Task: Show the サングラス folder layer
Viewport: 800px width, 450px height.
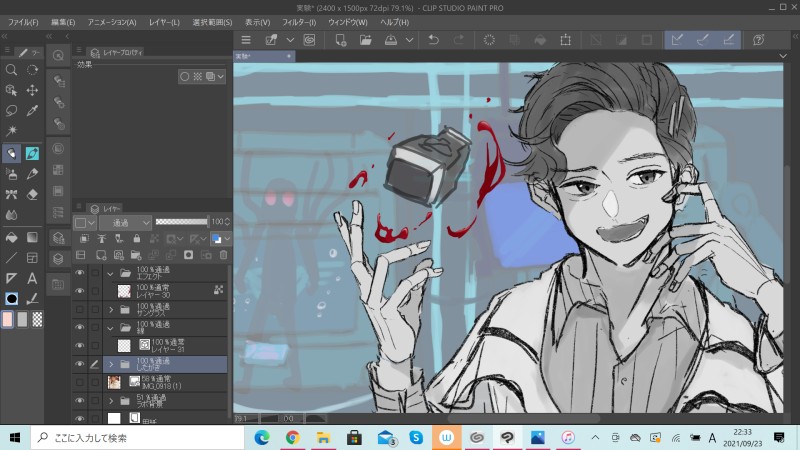Action: [x=79, y=310]
